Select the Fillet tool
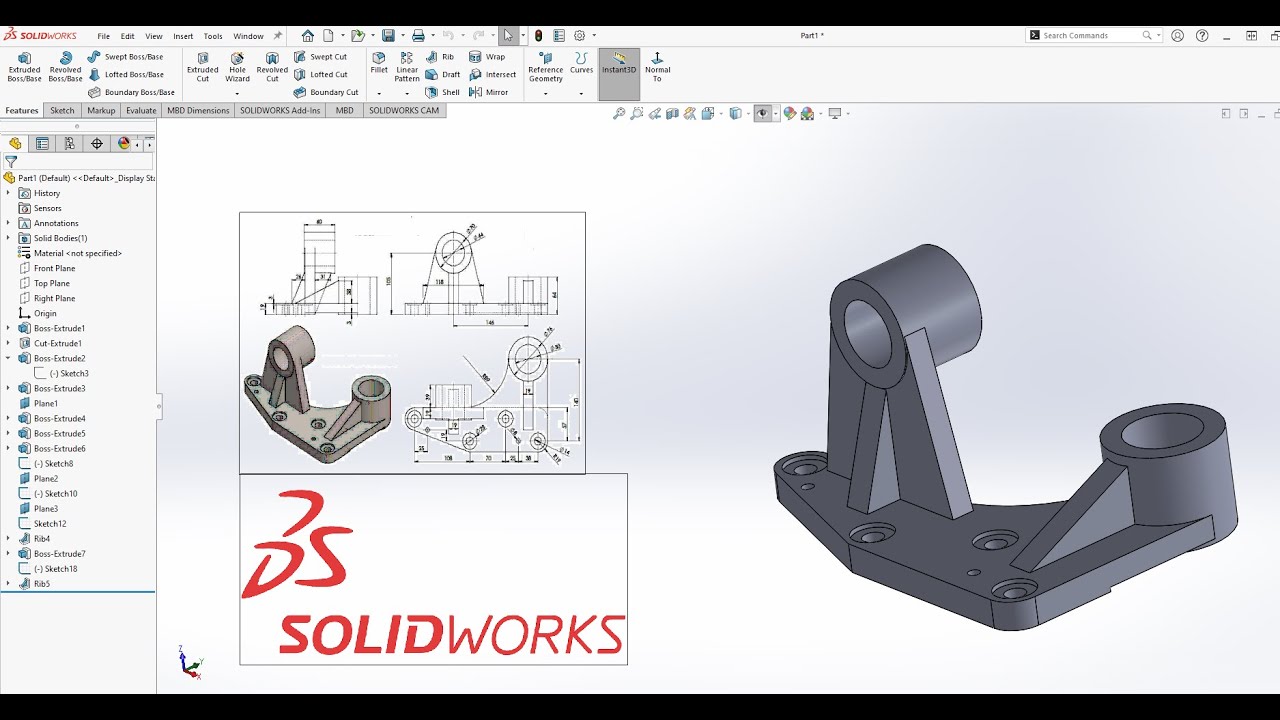Screen dimensions: 1280x720 tap(379, 63)
